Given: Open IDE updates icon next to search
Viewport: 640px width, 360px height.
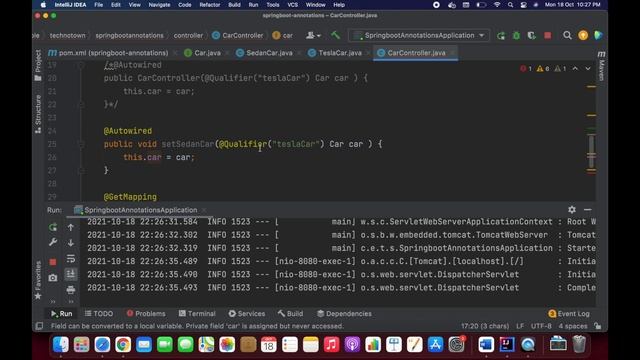Looking at the screenshot, I should 583,36.
